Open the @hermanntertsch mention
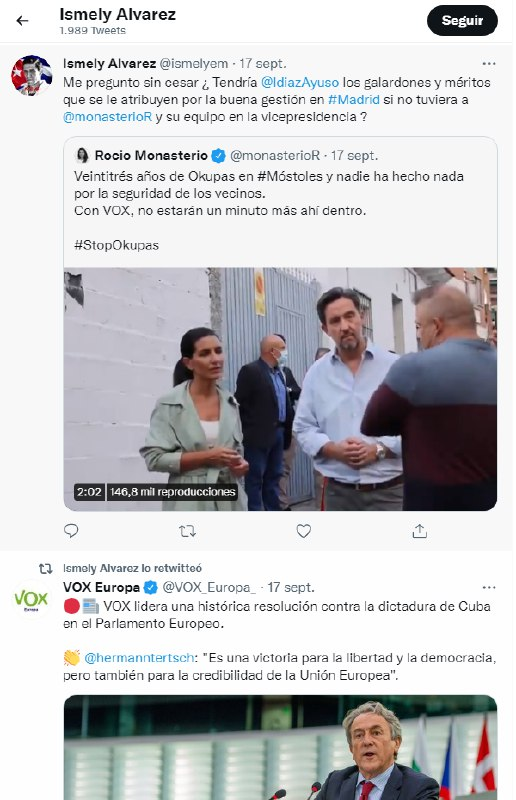The image size is (516, 800). (139, 658)
